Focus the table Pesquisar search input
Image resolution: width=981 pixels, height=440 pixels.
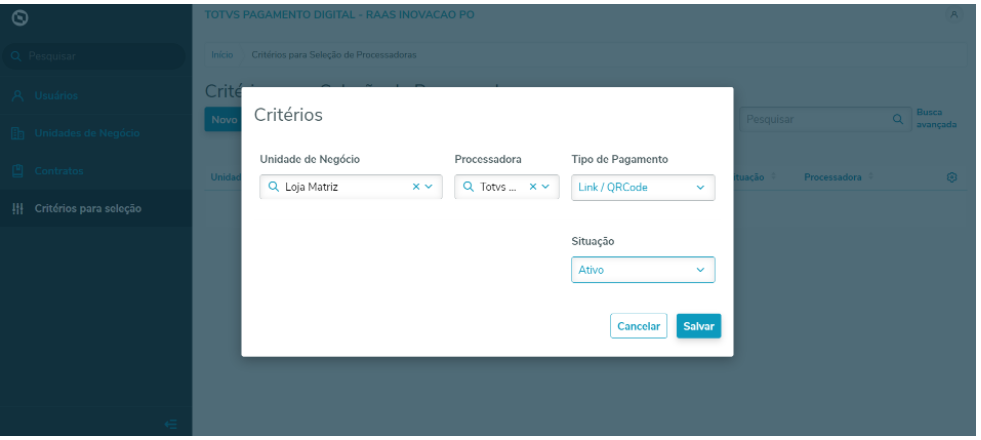[x=825, y=119]
